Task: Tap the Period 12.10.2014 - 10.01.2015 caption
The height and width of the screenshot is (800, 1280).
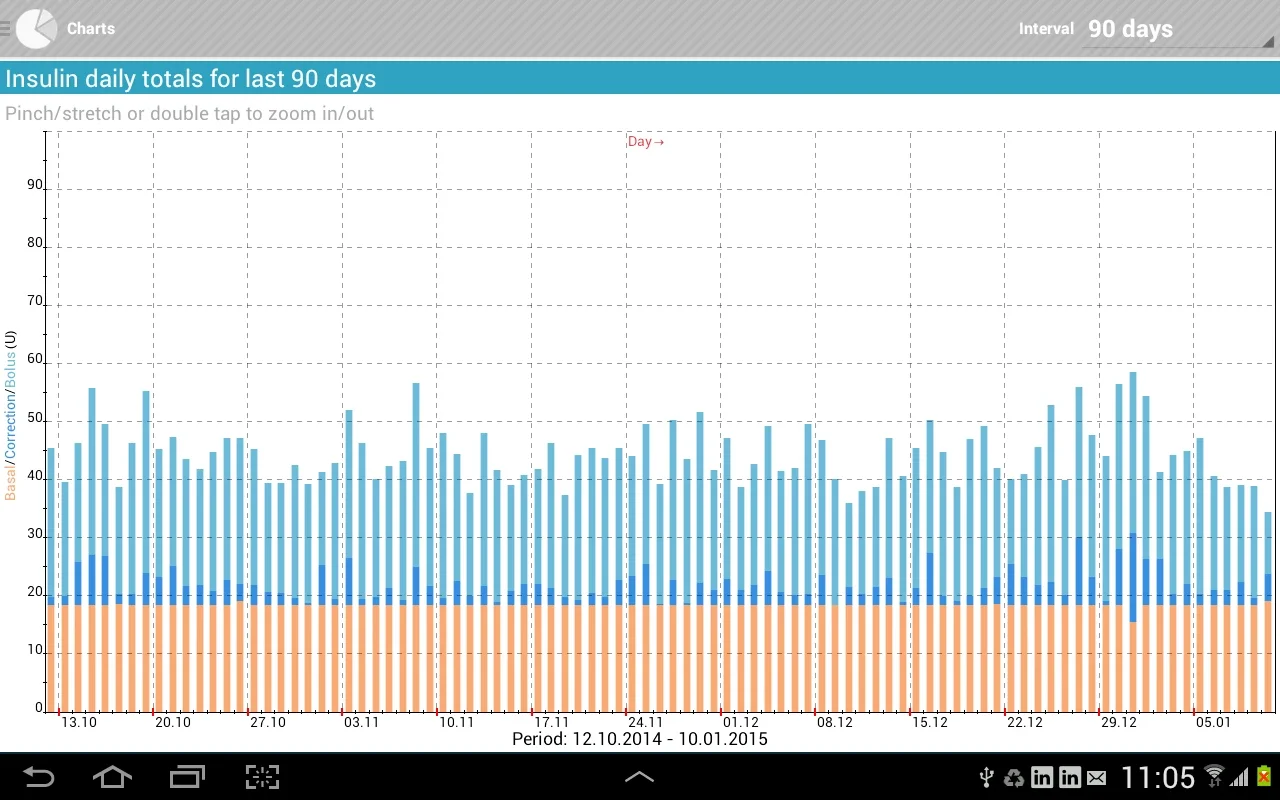Action: 640,739
